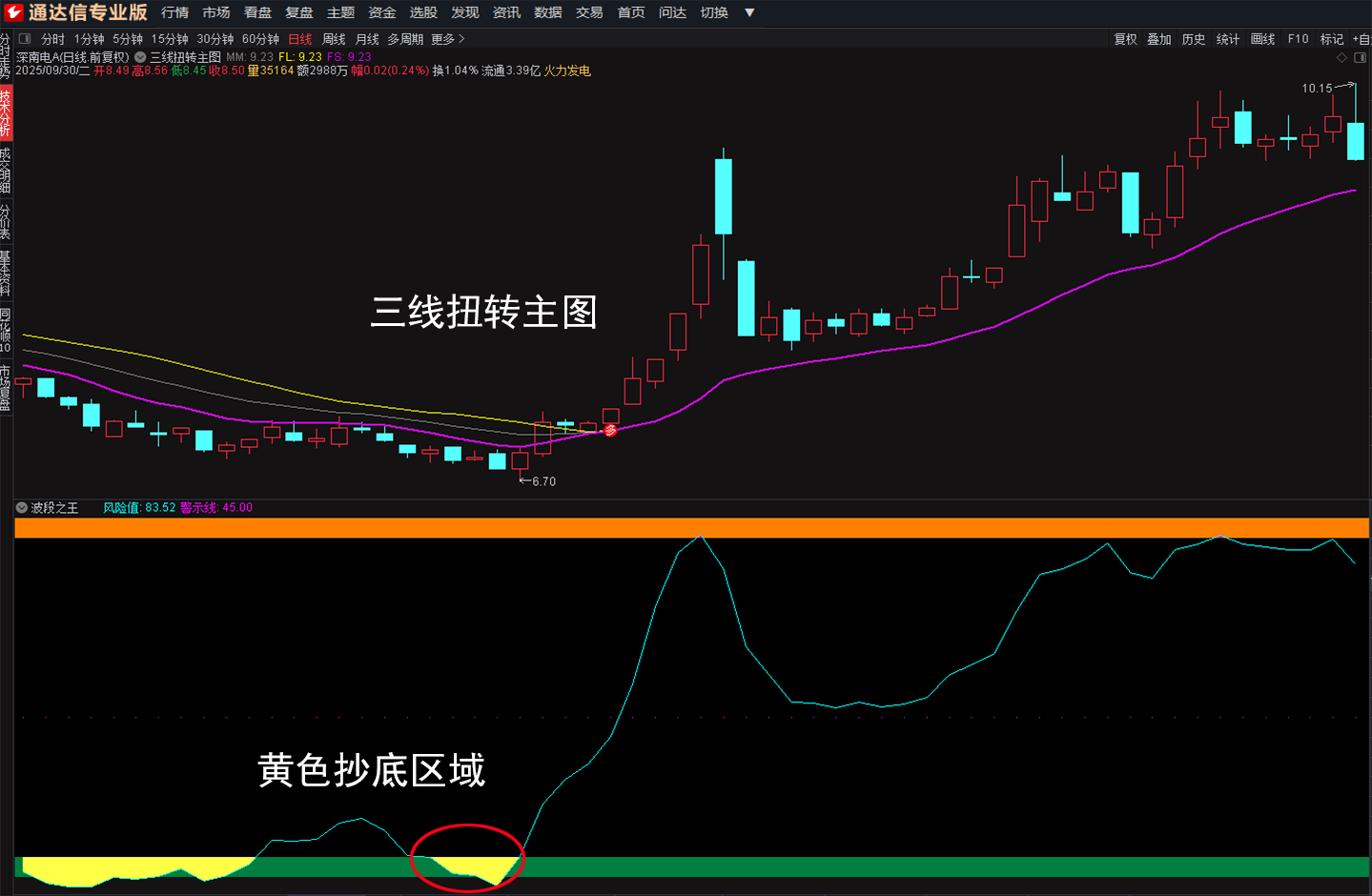Click the 通达信 red logo icon
Screen dimensions: 1372x896
(13, 12)
